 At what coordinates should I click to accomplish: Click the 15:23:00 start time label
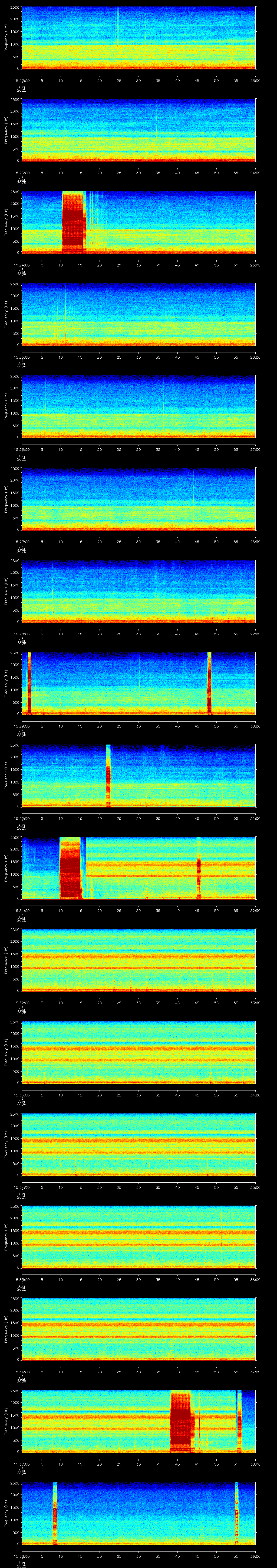(21, 173)
